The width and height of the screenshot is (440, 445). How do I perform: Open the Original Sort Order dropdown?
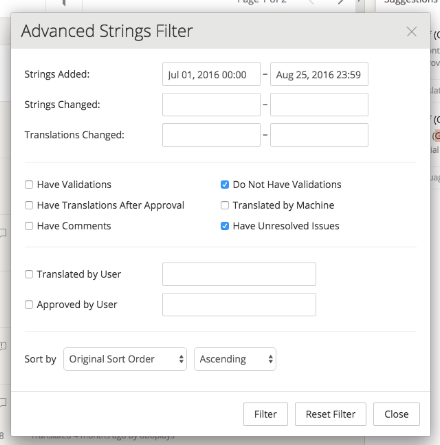pos(125,359)
